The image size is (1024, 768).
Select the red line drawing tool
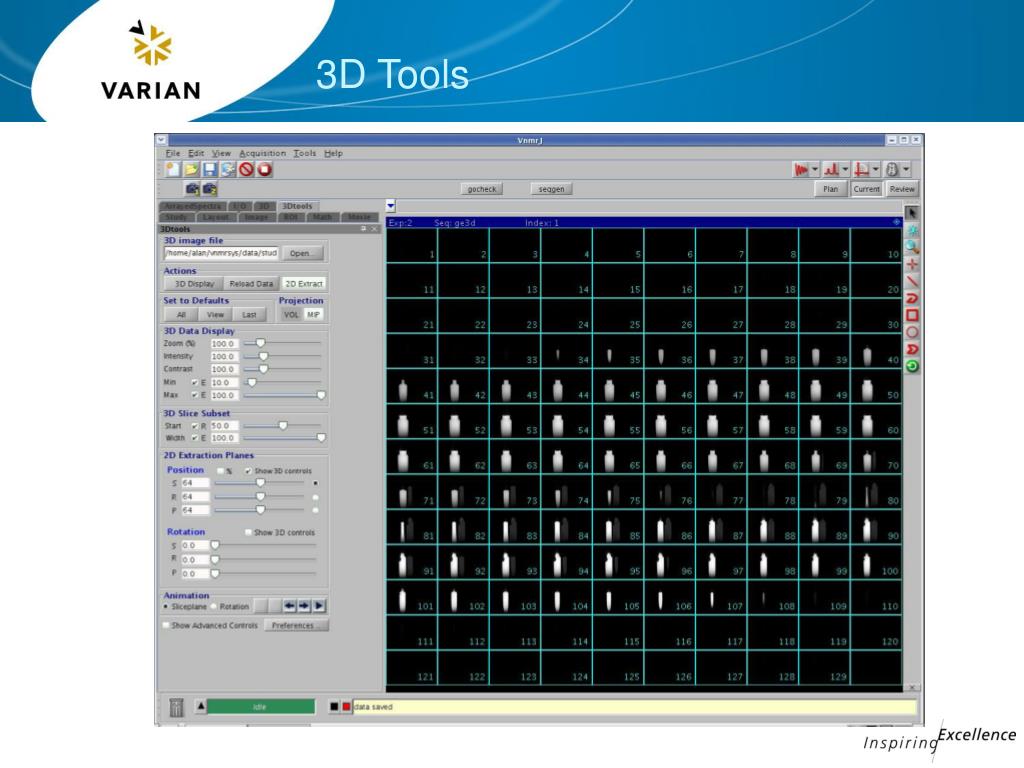point(912,281)
